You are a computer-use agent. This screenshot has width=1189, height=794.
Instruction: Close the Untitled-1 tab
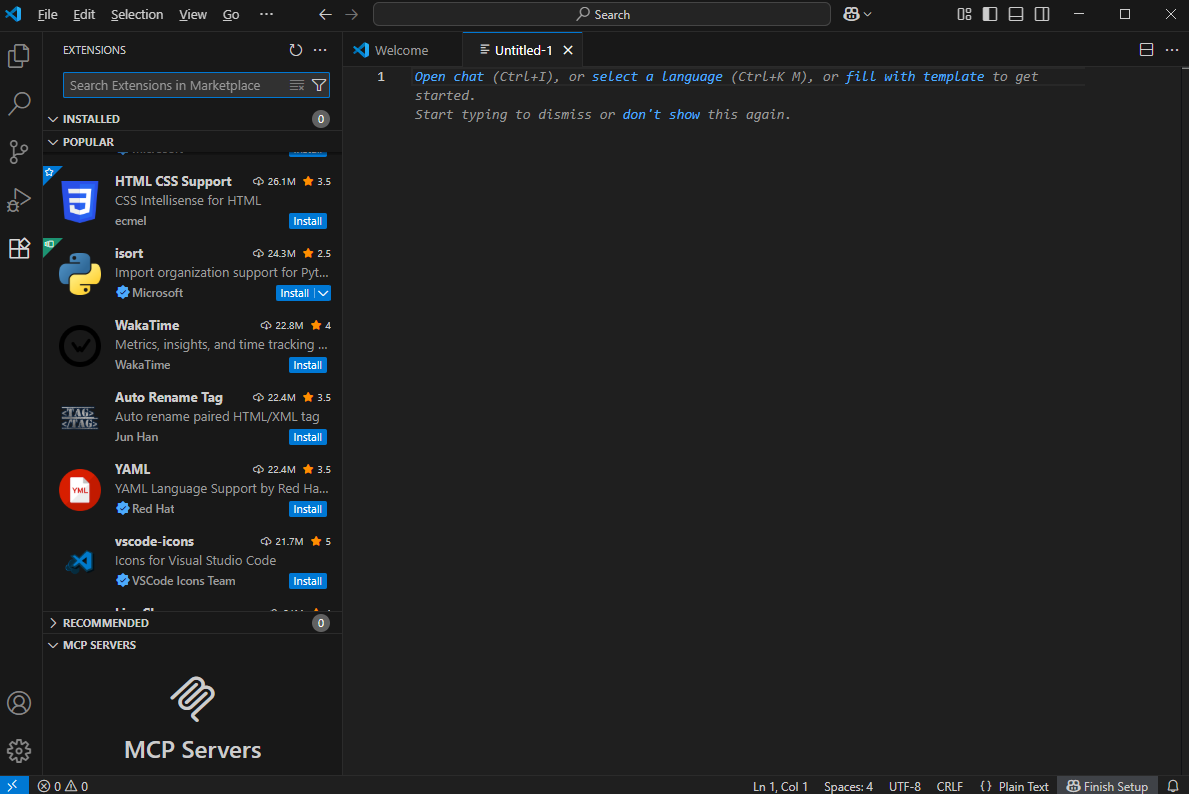pyautogui.click(x=568, y=50)
